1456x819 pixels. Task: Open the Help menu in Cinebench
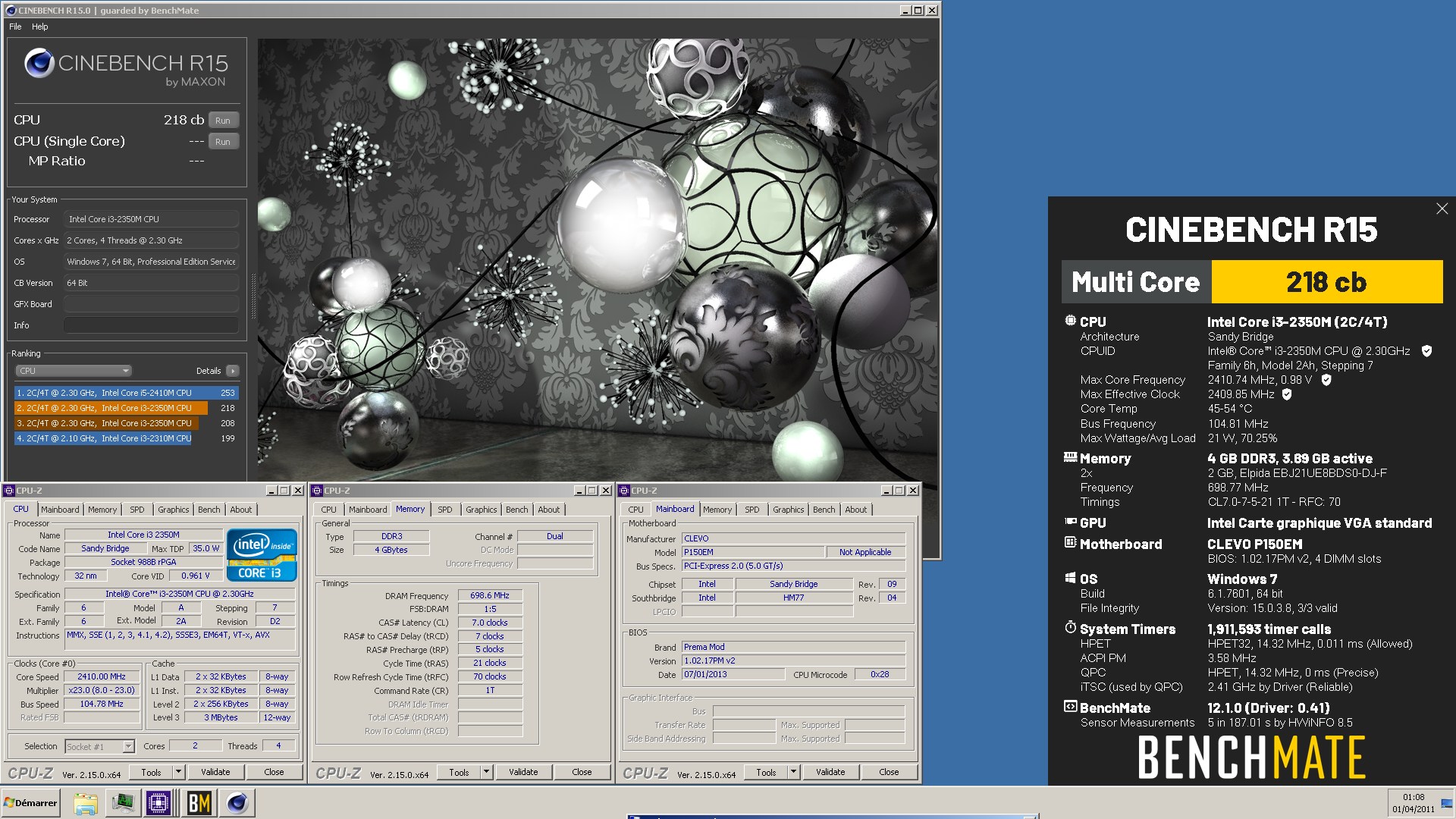click(x=40, y=27)
